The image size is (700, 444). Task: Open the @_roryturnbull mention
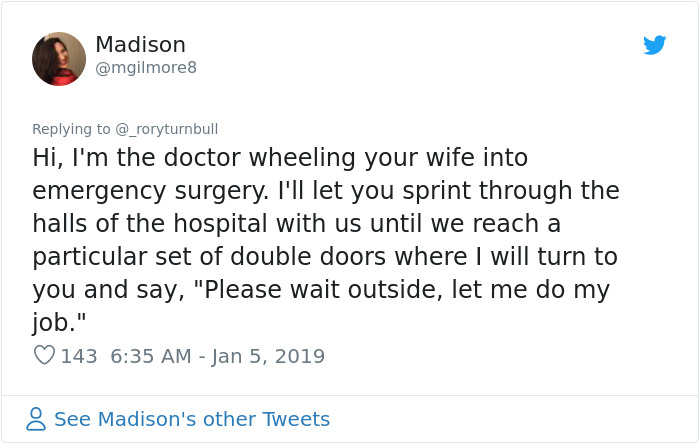[x=166, y=129]
